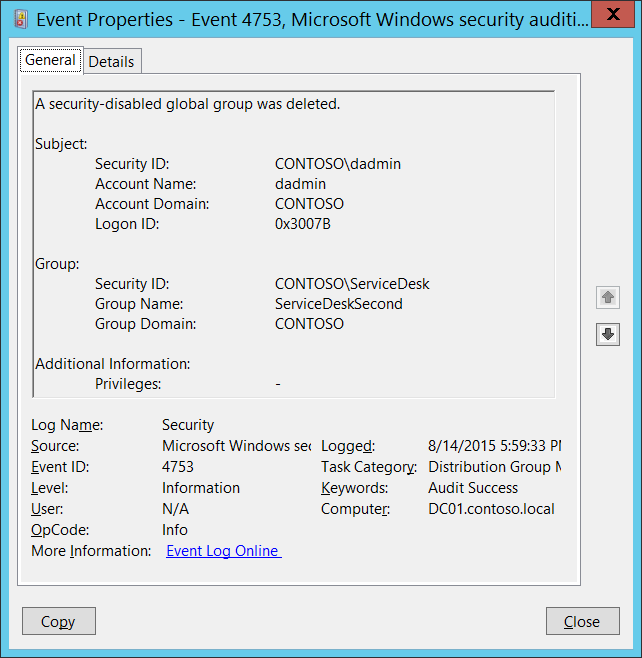
Task: Go to previous event with up arrow
Action: coord(608,297)
